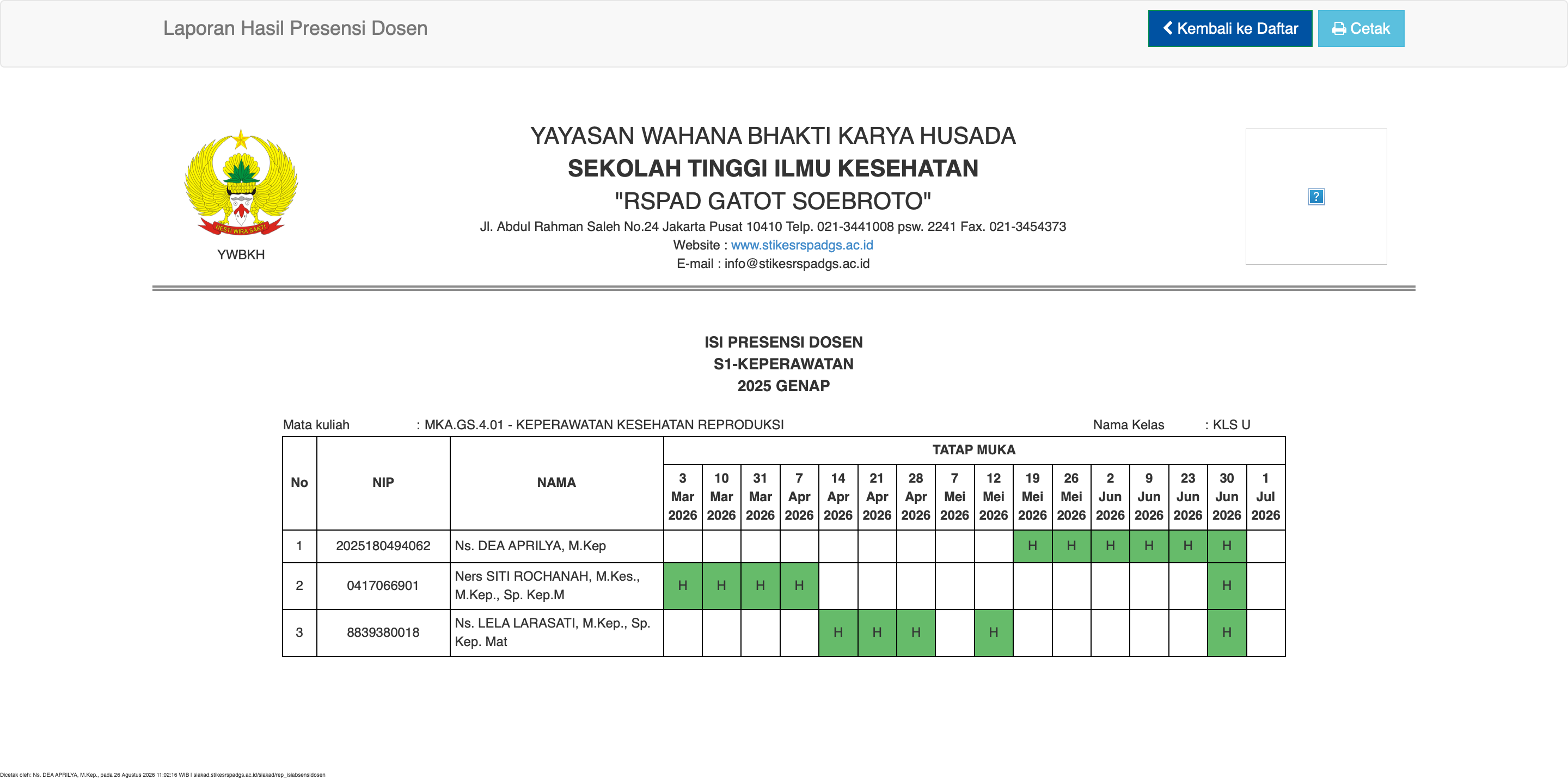
Task: Select NIP 2025180494062 cell
Action: (383, 546)
